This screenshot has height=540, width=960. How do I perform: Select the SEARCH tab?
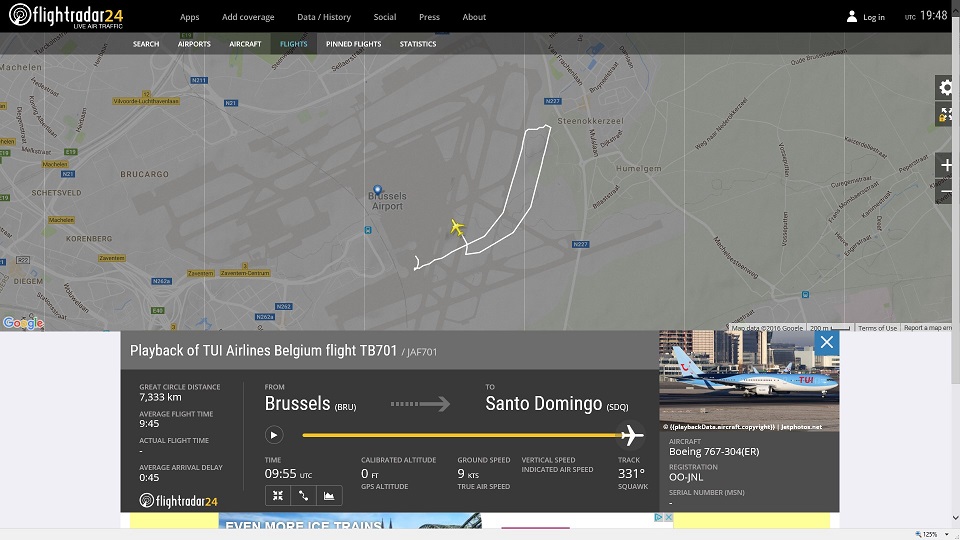tap(146, 44)
